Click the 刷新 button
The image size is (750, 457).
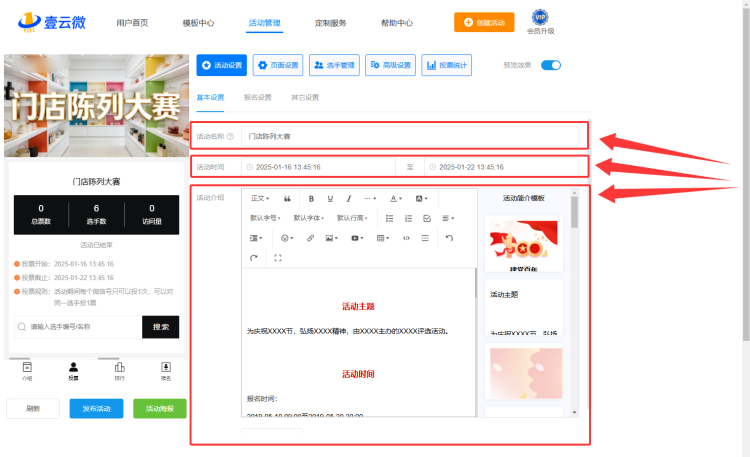[33, 409]
